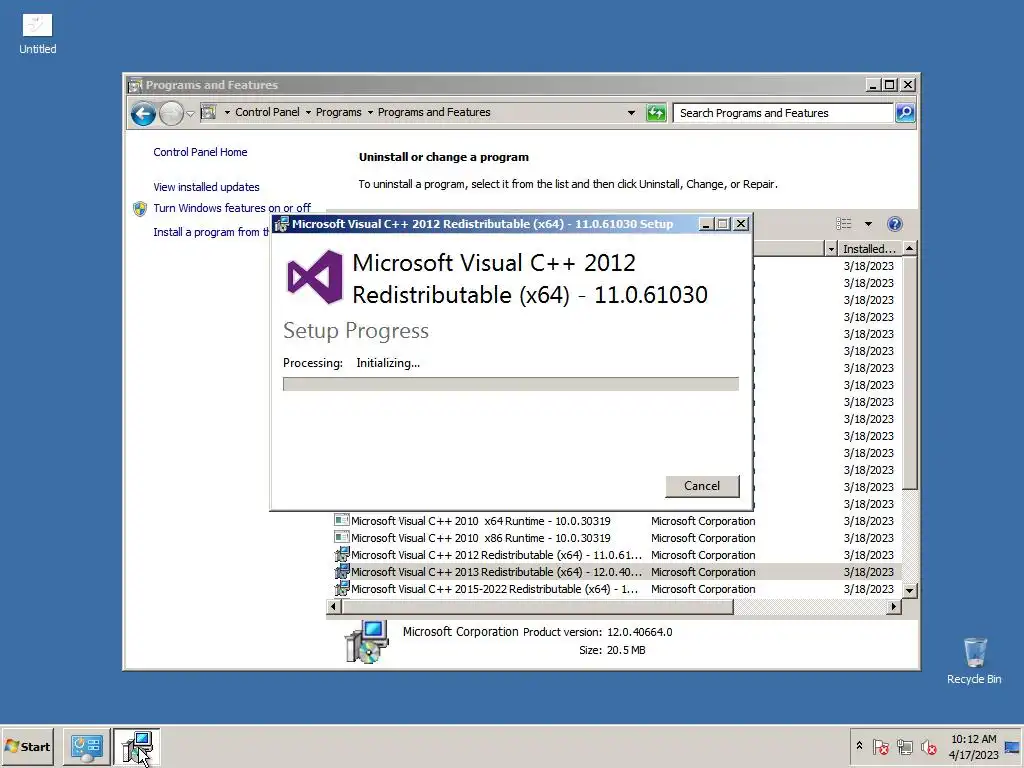Click the vertical scrollbar thumb

[909, 372]
